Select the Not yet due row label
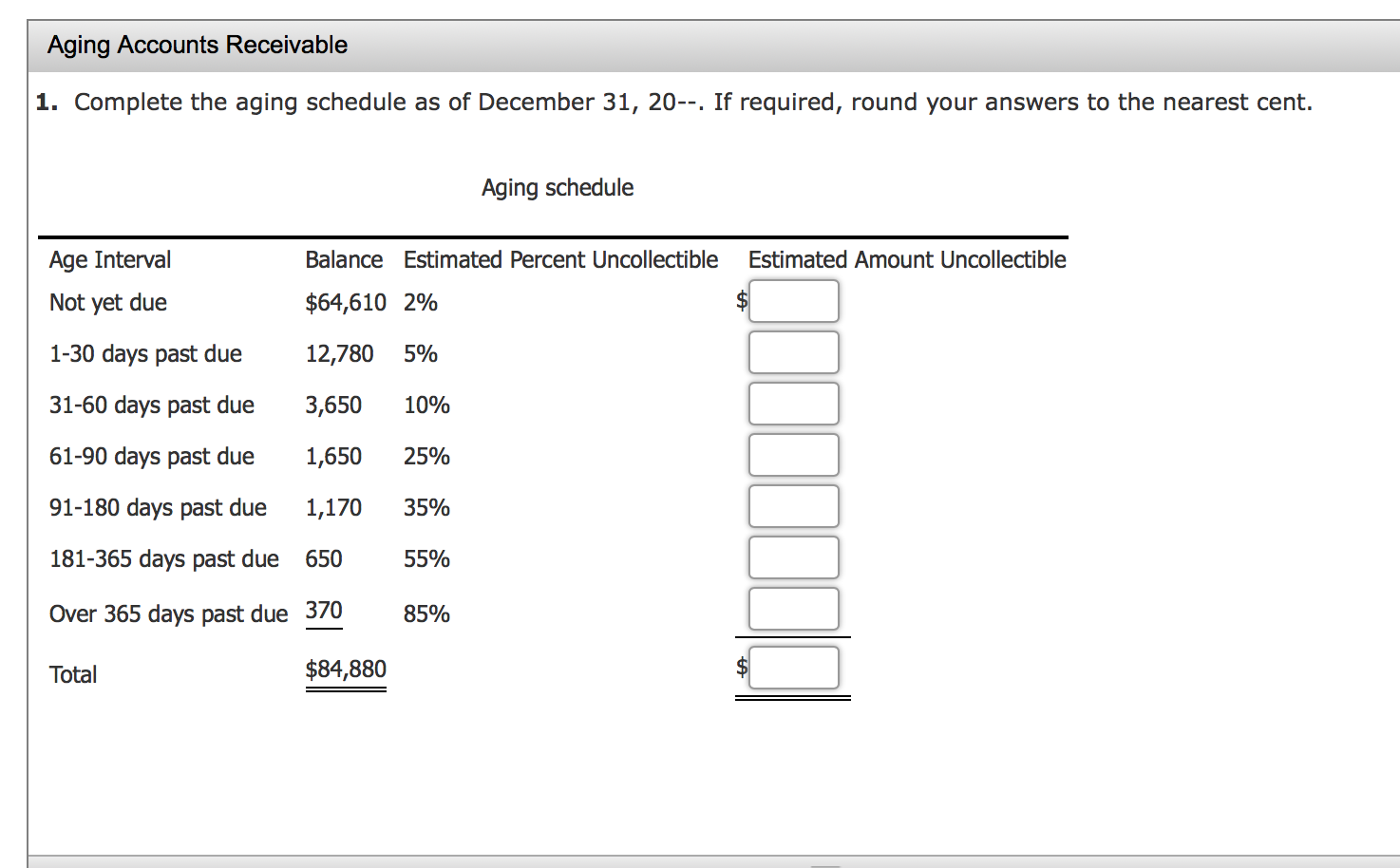The height and width of the screenshot is (868, 1400). point(107,302)
